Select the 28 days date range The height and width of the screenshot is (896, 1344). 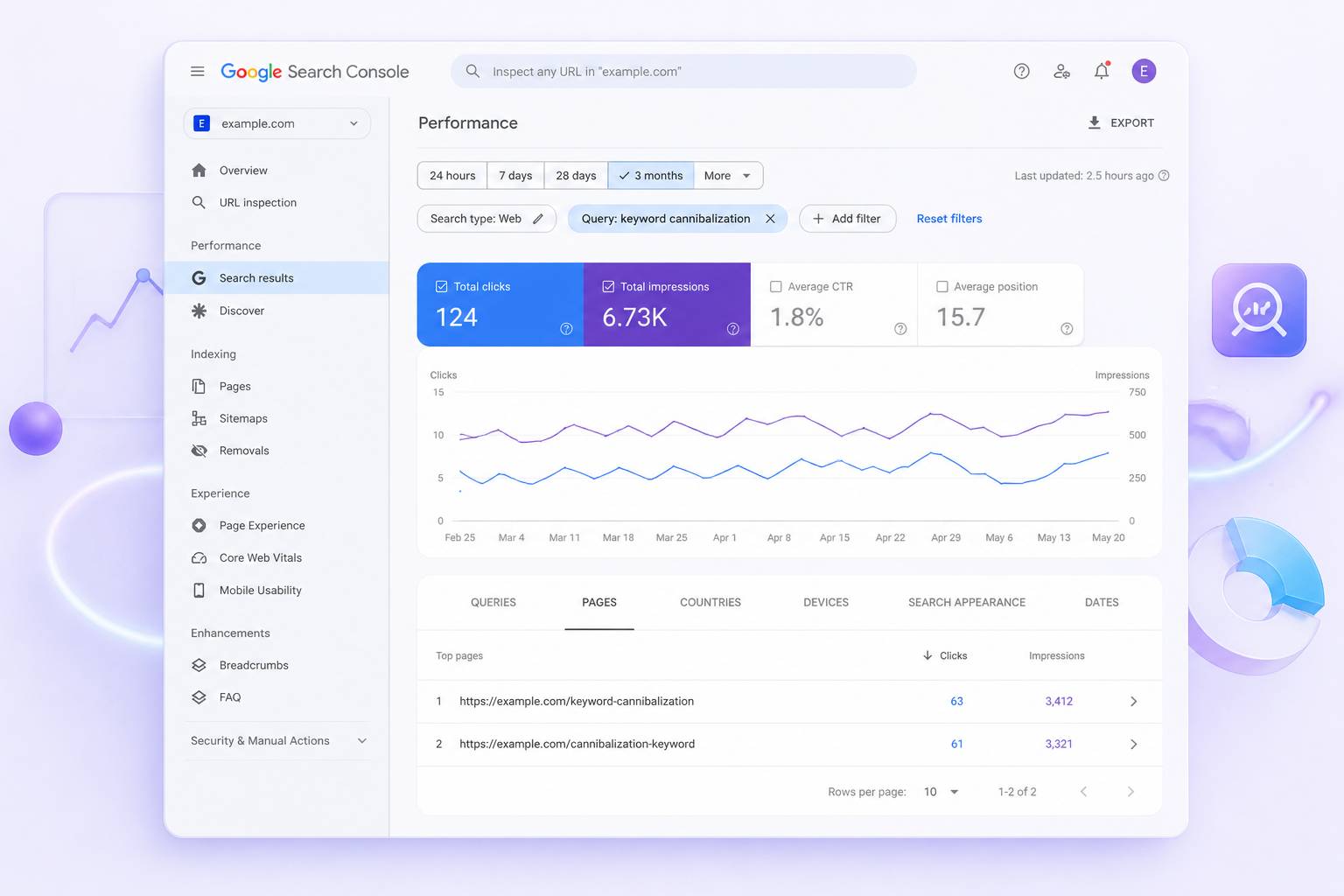point(576,176)
